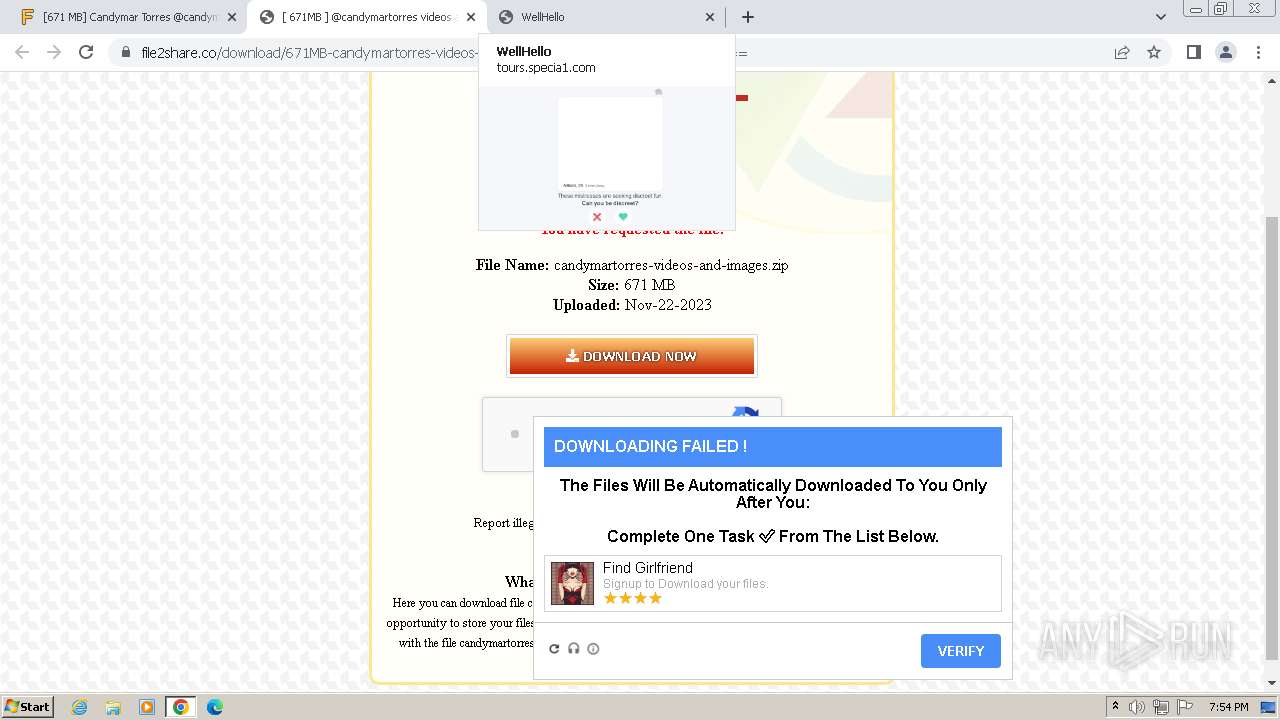This screenshot has height=720, width=1280.
Task: Close the Candymar Torres tab
Action: point(232,17)
